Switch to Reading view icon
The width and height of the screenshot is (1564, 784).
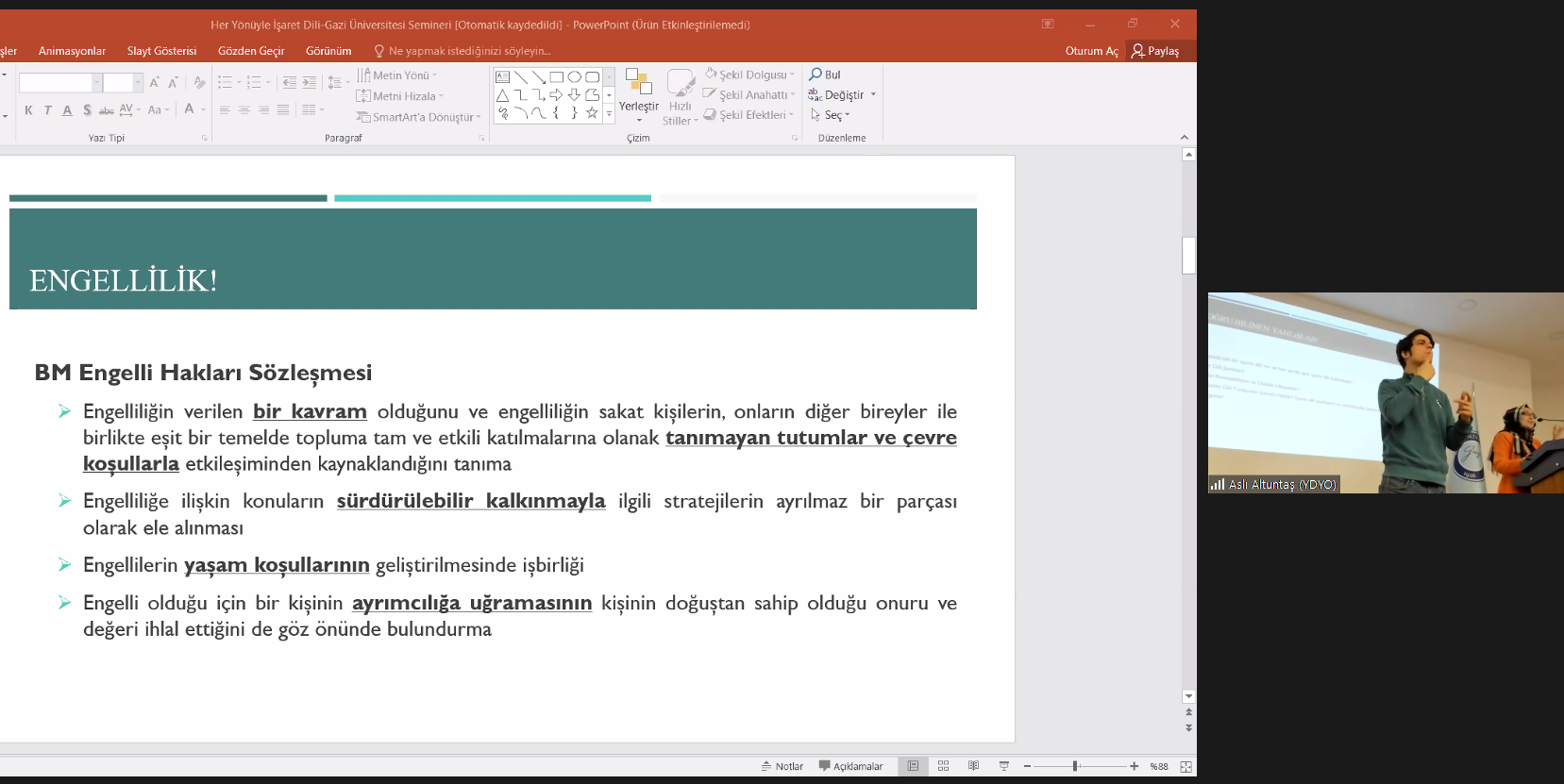click(973, 766)
